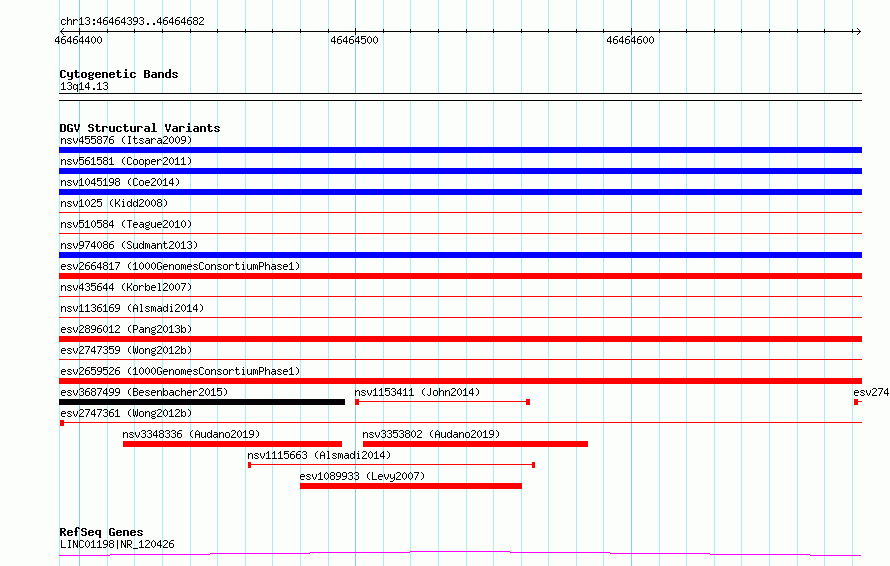Open nsv435644 (Korbel2007) label
890x566 pixels.
(x=126, y=287)
